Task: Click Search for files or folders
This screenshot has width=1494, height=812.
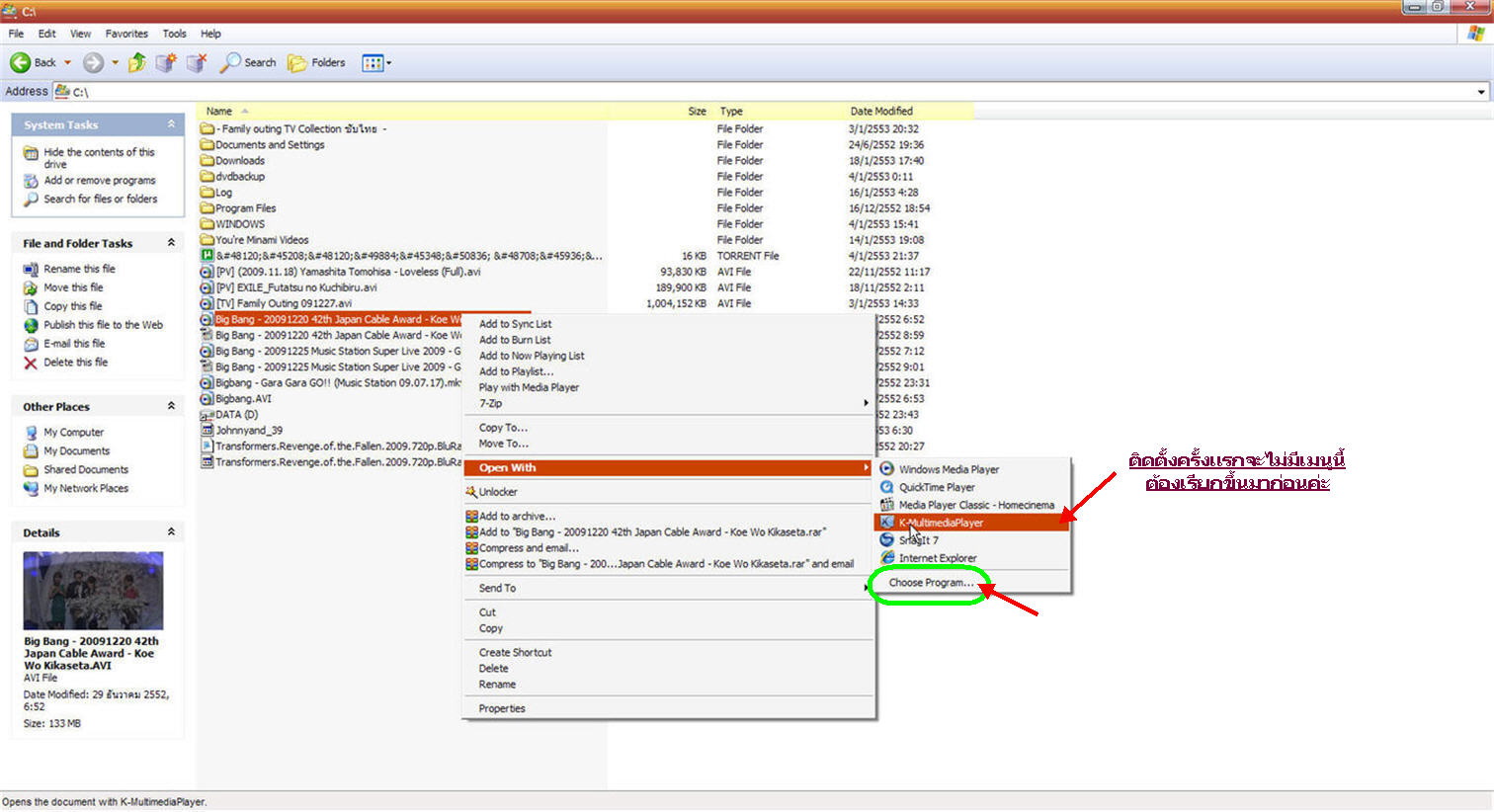Action: (101, 199)
